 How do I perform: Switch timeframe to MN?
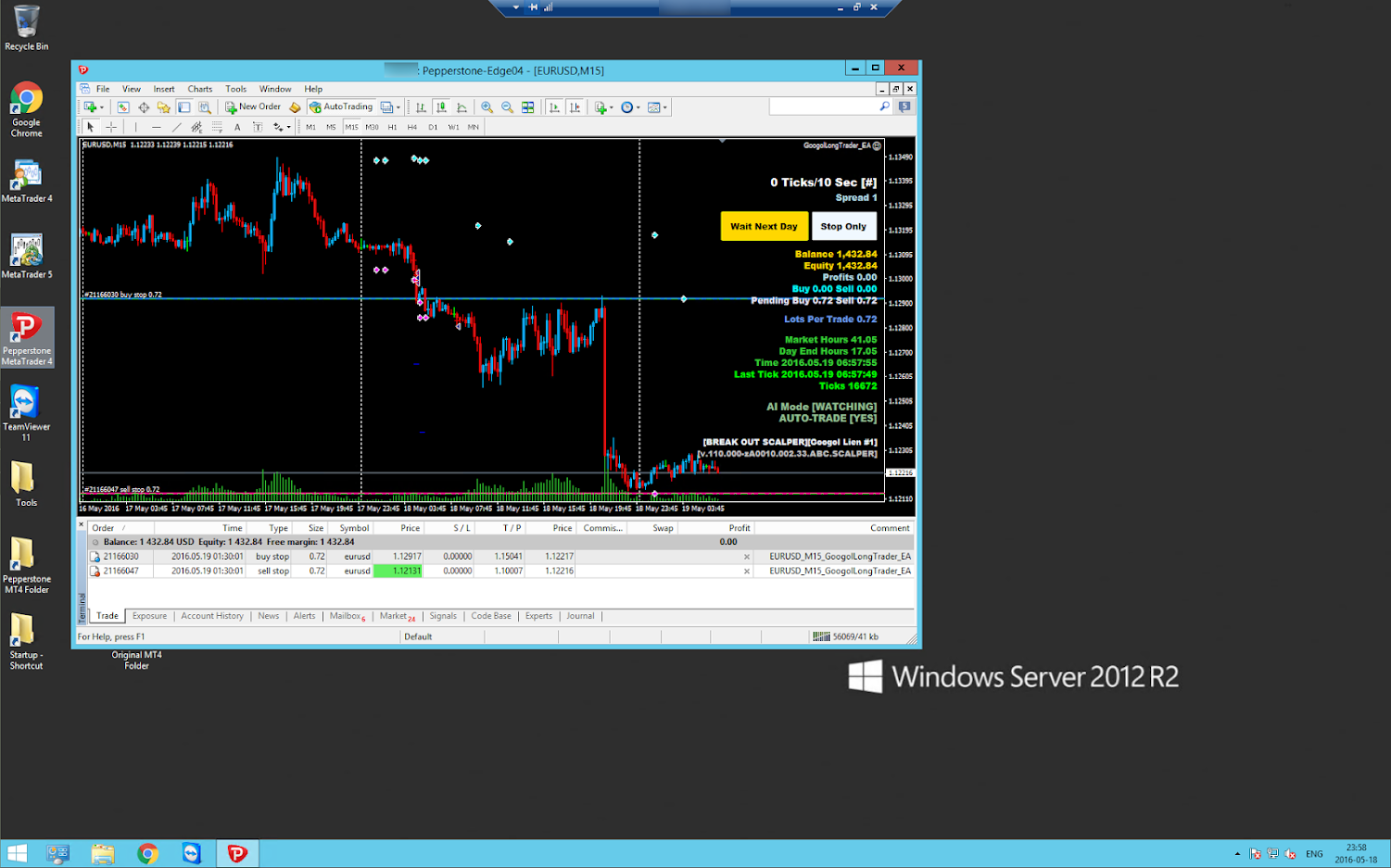click(474, 127)
